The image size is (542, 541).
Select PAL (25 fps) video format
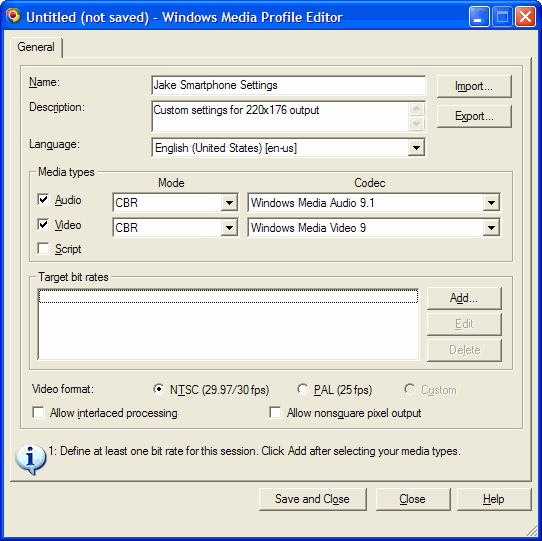pyautogui.click(x=303, y=389)
